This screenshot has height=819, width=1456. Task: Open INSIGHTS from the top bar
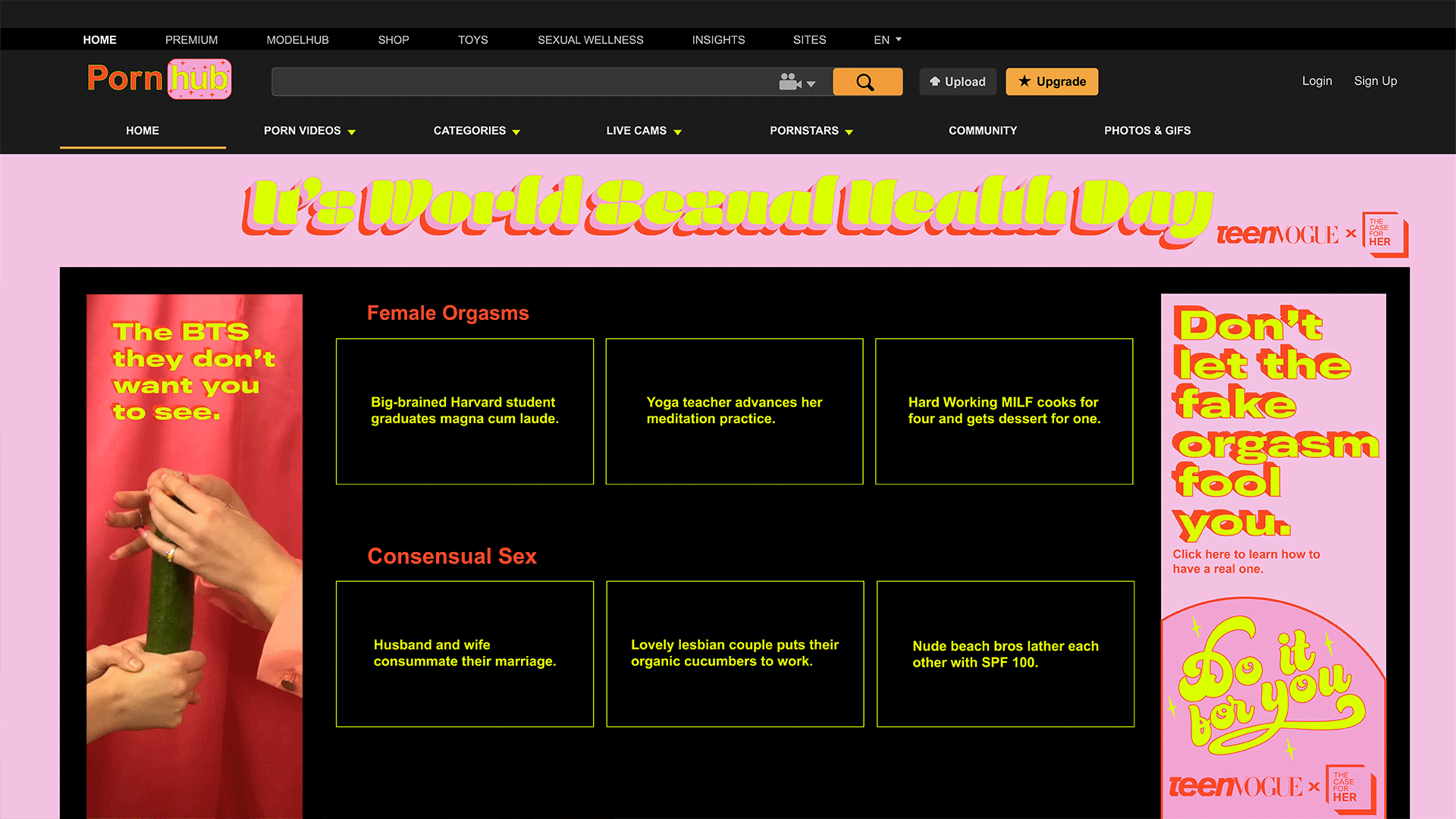(718, 39)
